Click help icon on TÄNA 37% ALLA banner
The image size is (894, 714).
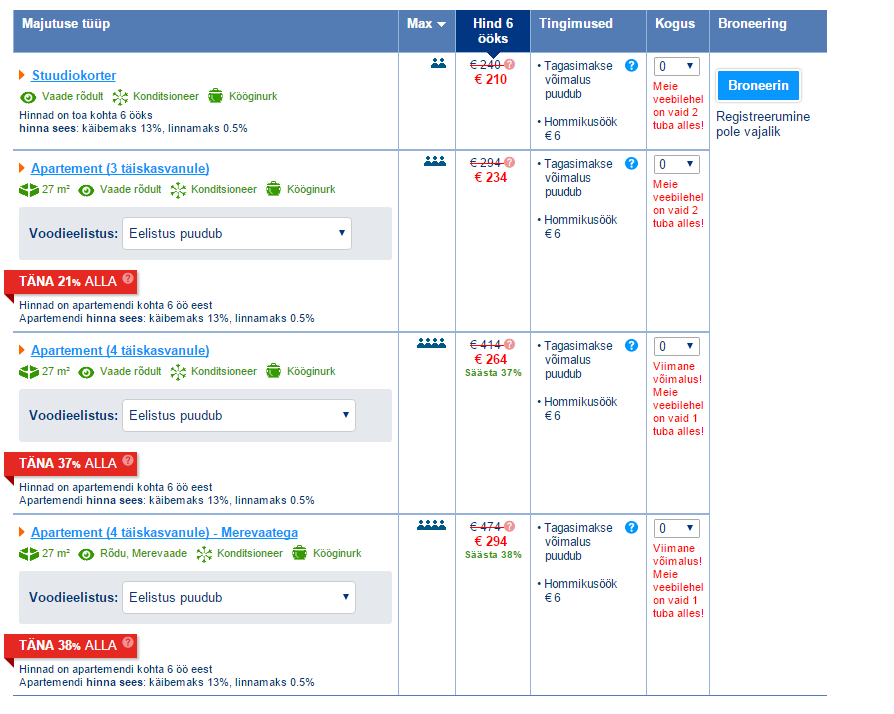[128, 462]
